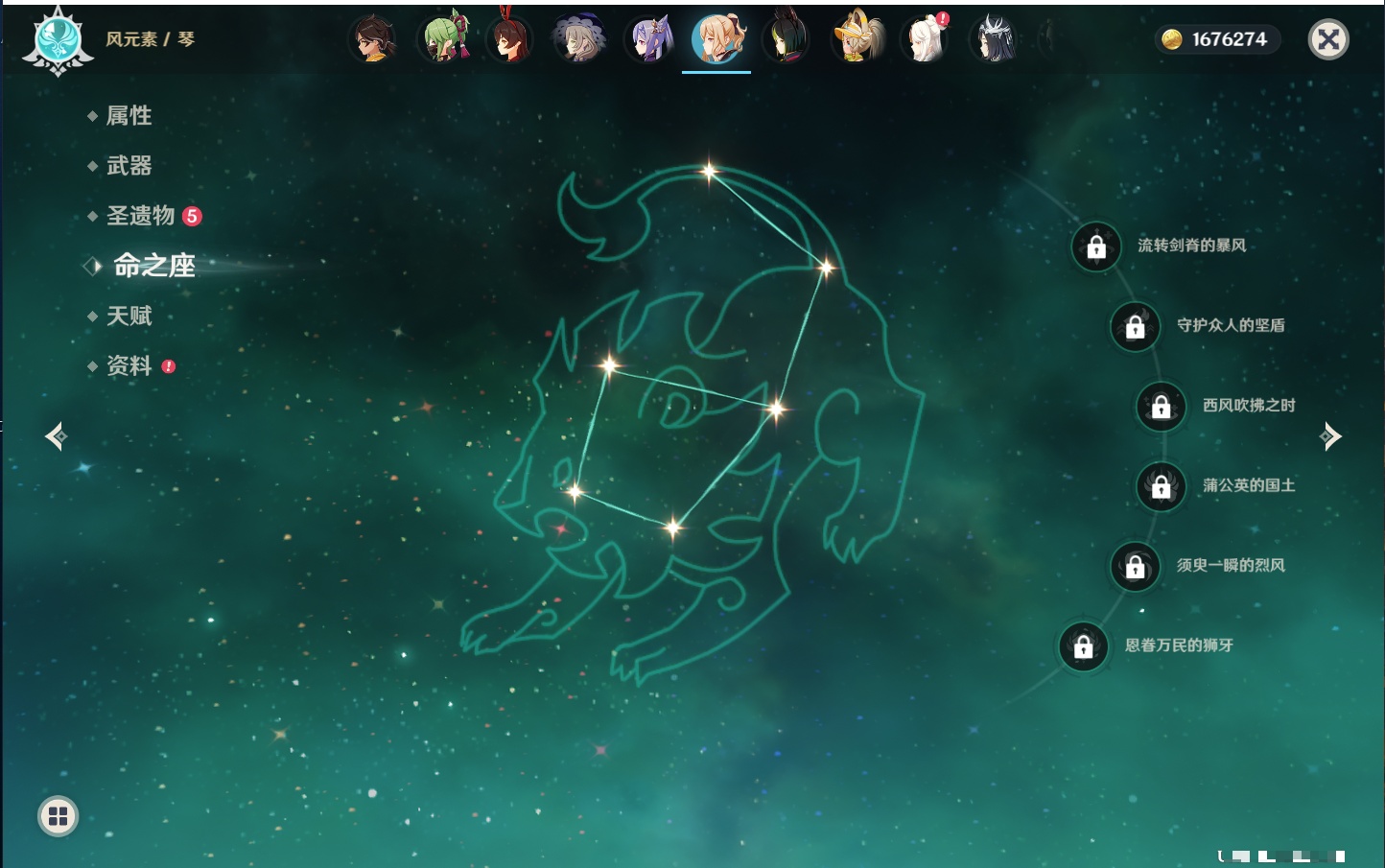
Task: Select the green-haired character portrait
Action: coord(443,39)
